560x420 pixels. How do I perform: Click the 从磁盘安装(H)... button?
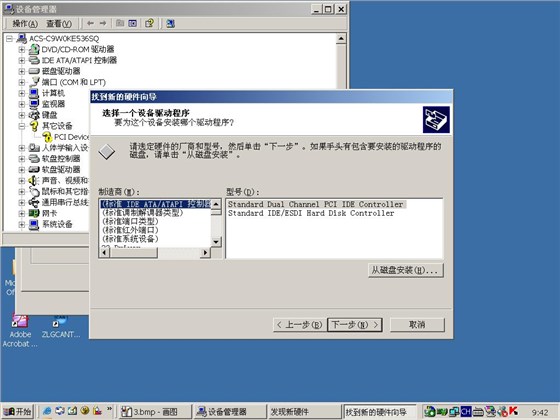pos(406,270)
